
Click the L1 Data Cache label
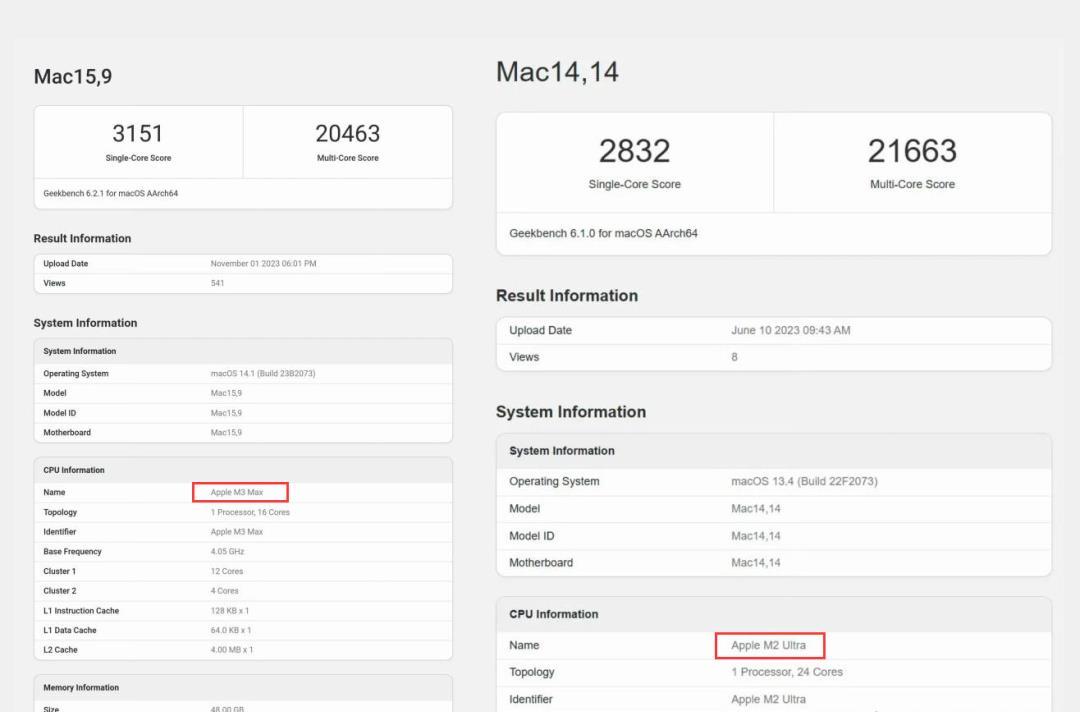pos(70,630)
